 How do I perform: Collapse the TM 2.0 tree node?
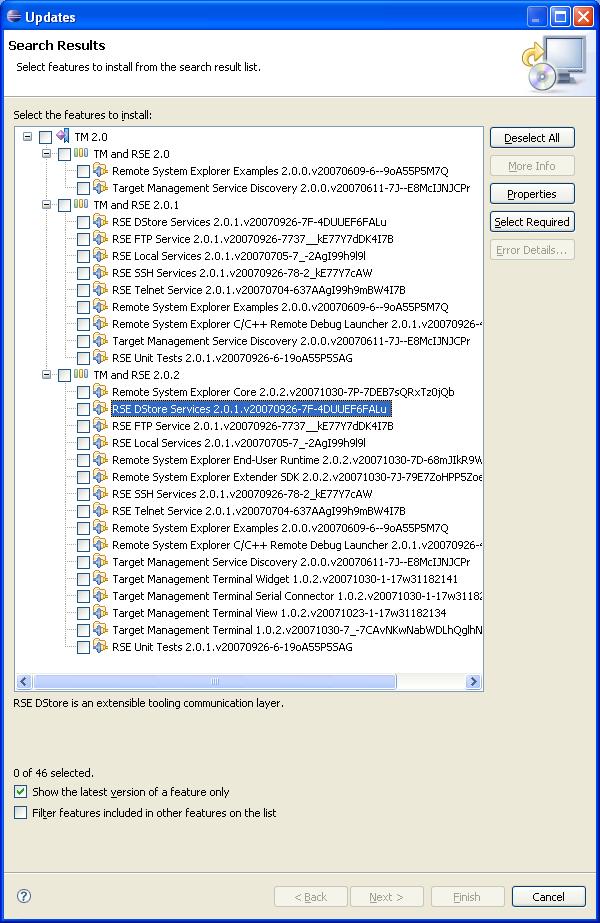[x=27, y=137]
